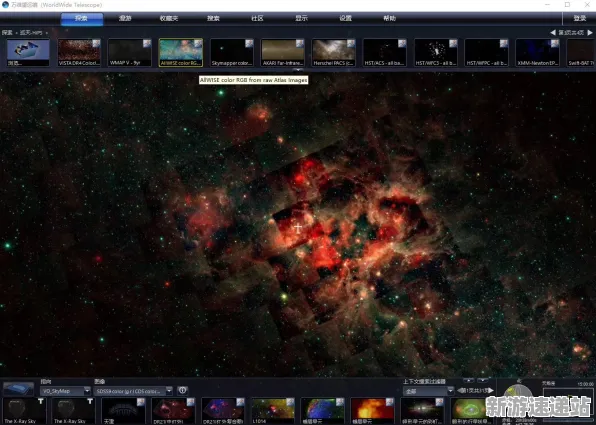Collapse top panel with small down arrow

coord(298,70)
